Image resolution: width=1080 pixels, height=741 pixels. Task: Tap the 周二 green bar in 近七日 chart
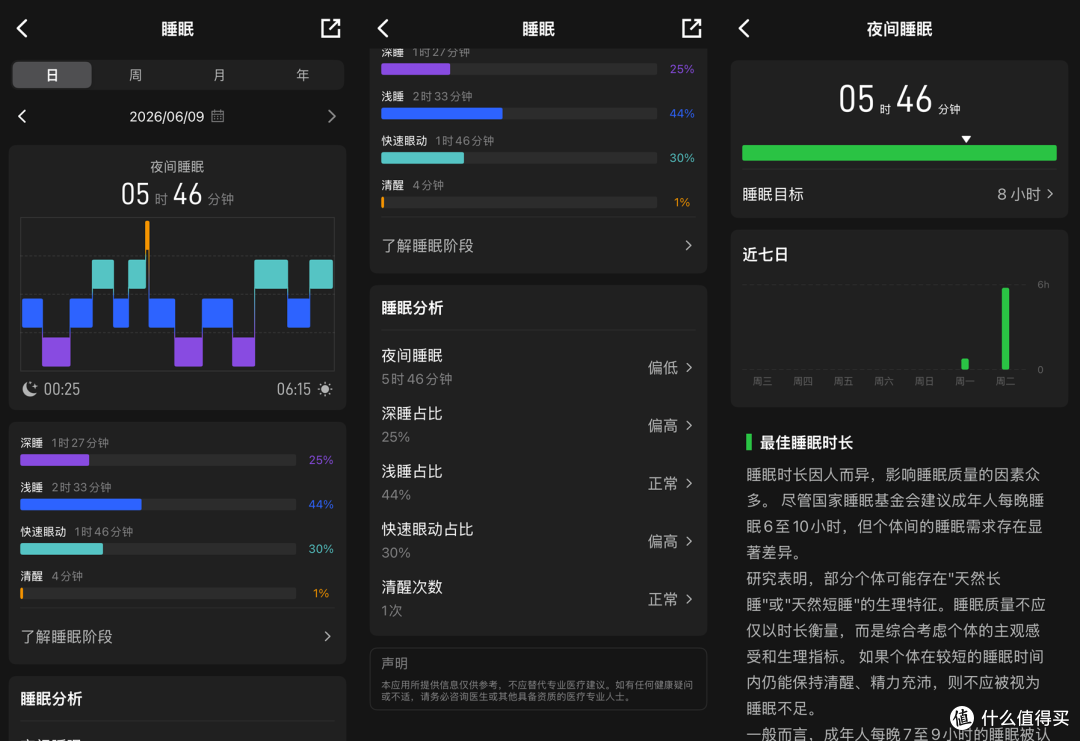coord(1006,328)
